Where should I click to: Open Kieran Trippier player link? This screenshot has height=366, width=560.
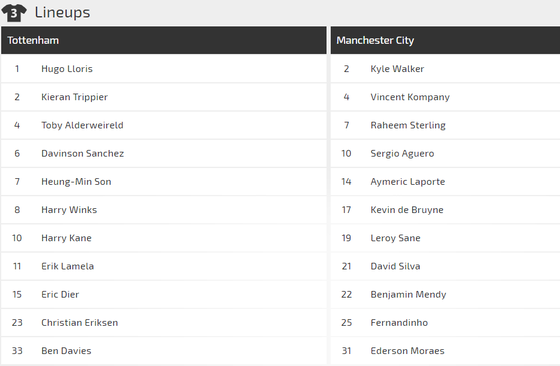tap(74, 97)
